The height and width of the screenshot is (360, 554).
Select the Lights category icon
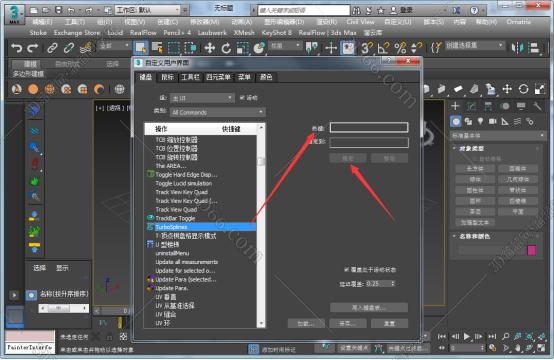(x=480, y=122)
